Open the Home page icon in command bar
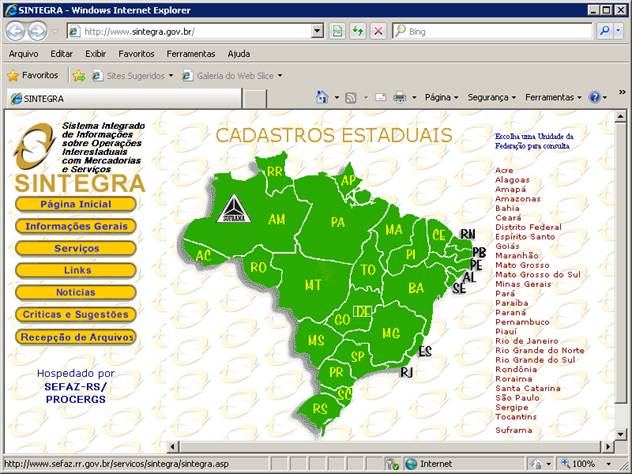 coord(322,97)
